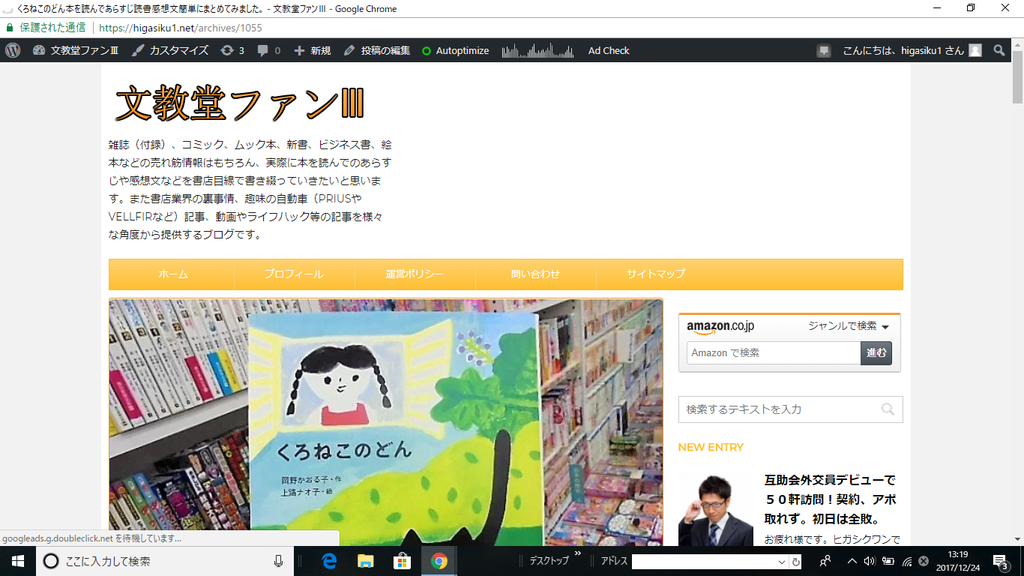Open Microsoft Store from the taskbar
Screen dimensions: 1024x576
(x=402, y=561)
